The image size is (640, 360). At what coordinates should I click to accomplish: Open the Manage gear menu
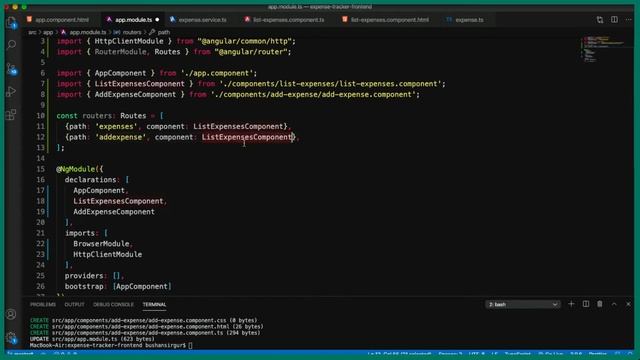tap(11, 338)
